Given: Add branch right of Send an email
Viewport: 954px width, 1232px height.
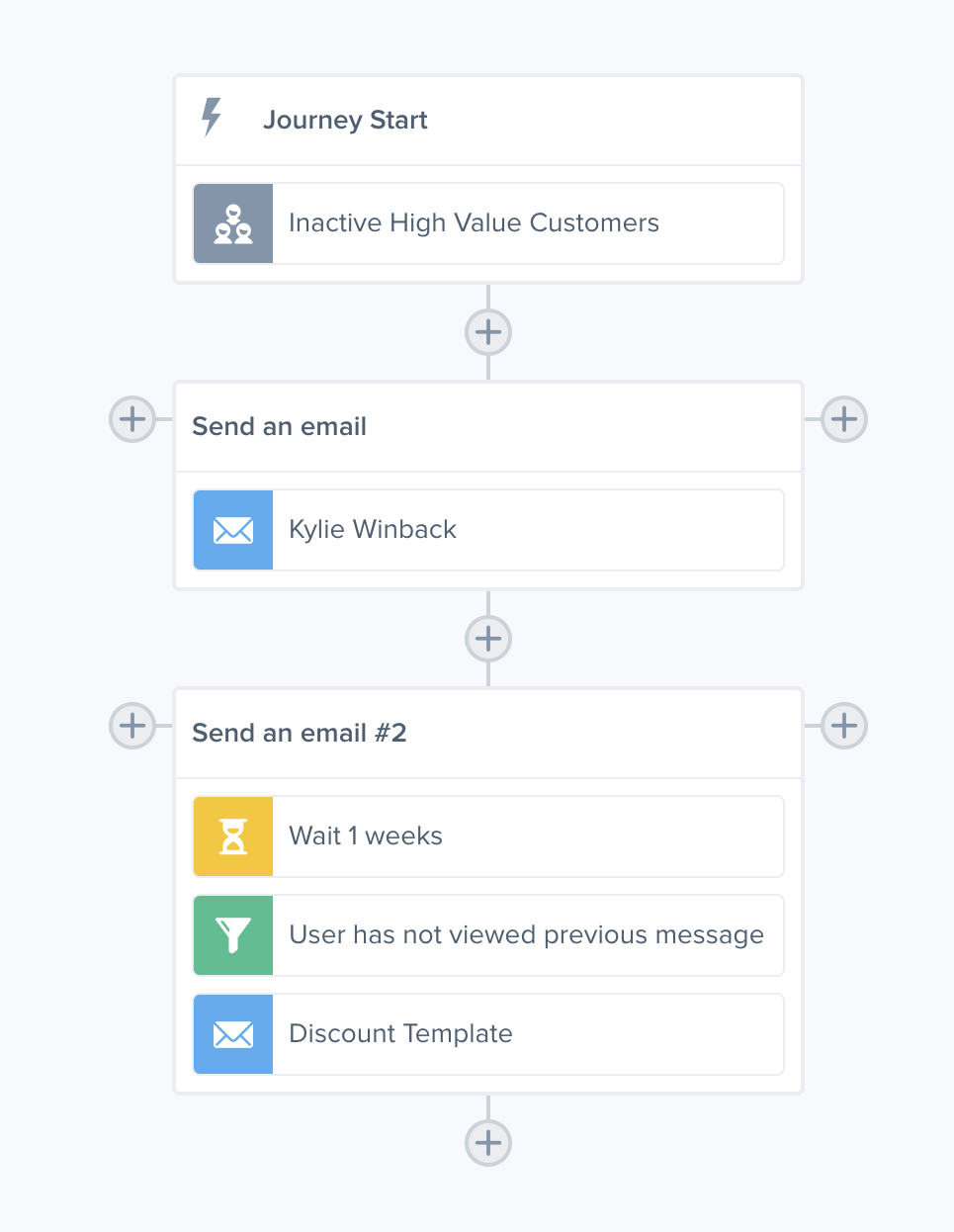Looking at the screenshot, I should click(x=844, y=419).
